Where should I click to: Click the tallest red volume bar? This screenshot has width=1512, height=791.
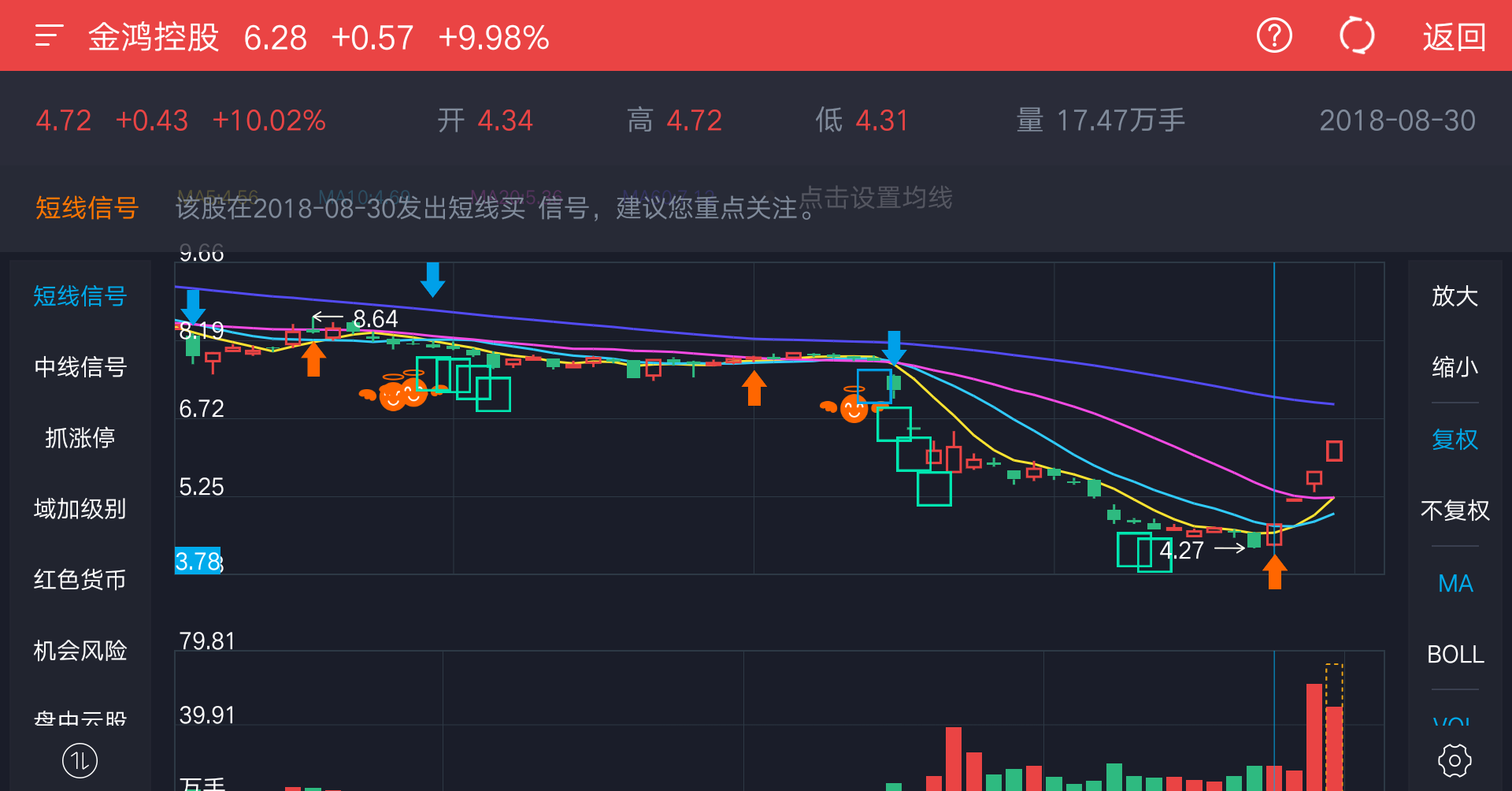1314,737
